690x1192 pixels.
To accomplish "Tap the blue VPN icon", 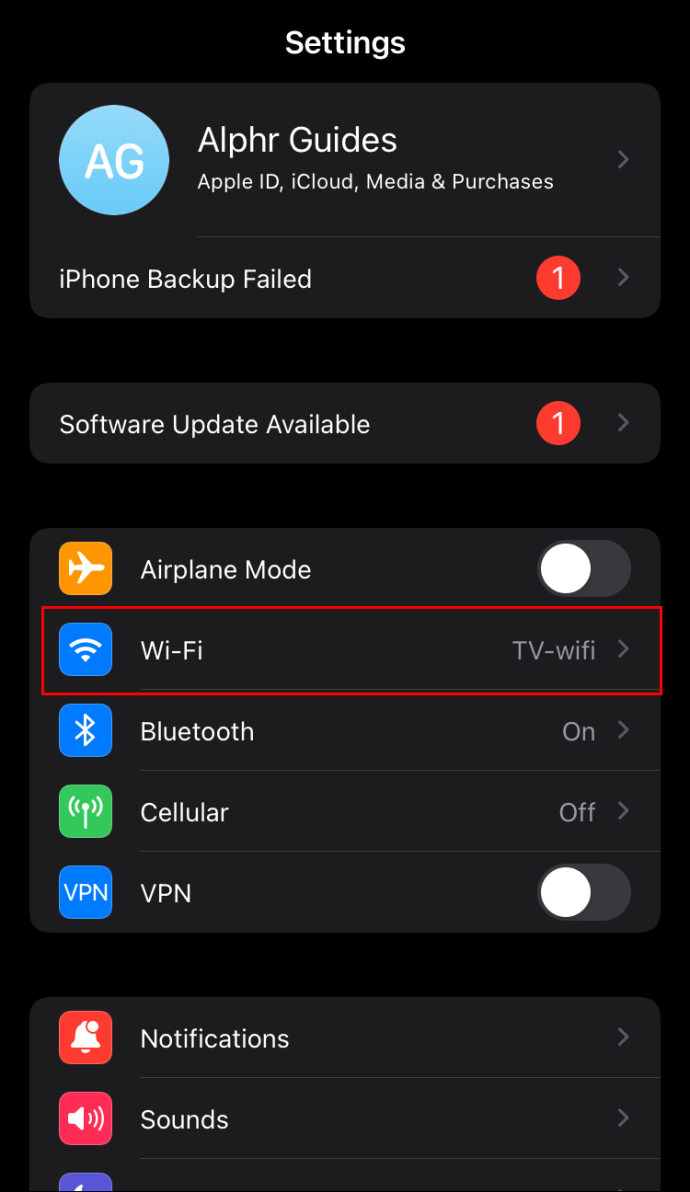I will (86, 892).
